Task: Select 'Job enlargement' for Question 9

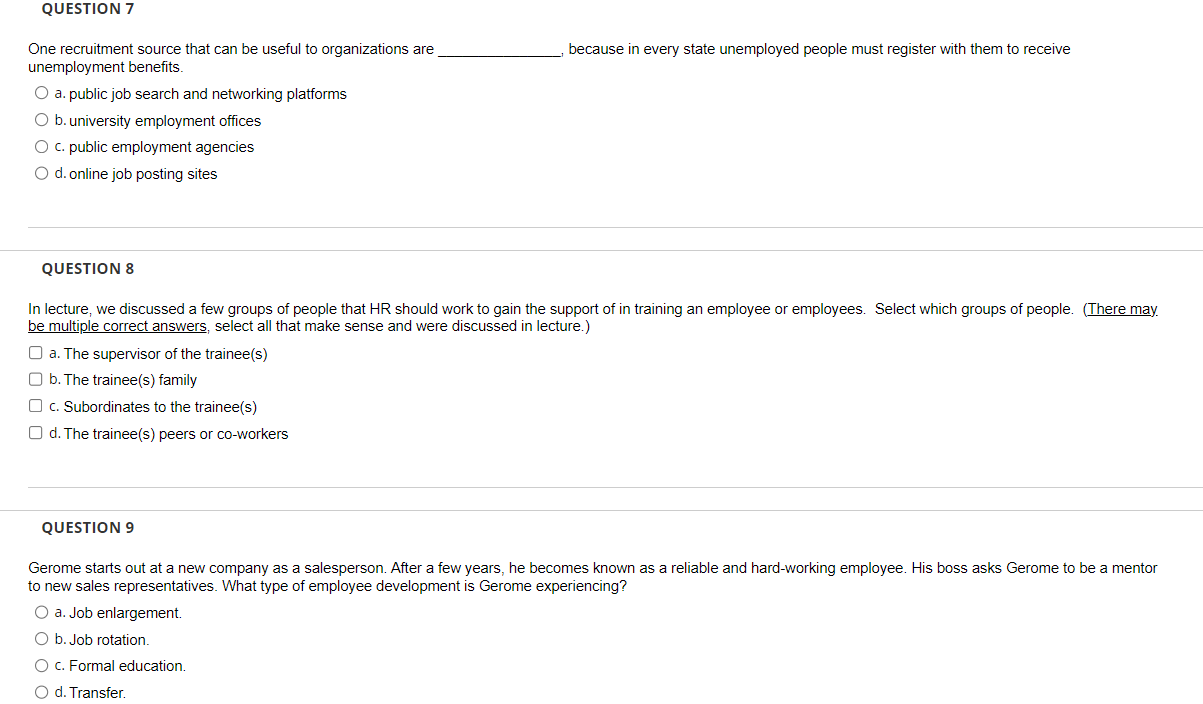Action: coord(41,611)
